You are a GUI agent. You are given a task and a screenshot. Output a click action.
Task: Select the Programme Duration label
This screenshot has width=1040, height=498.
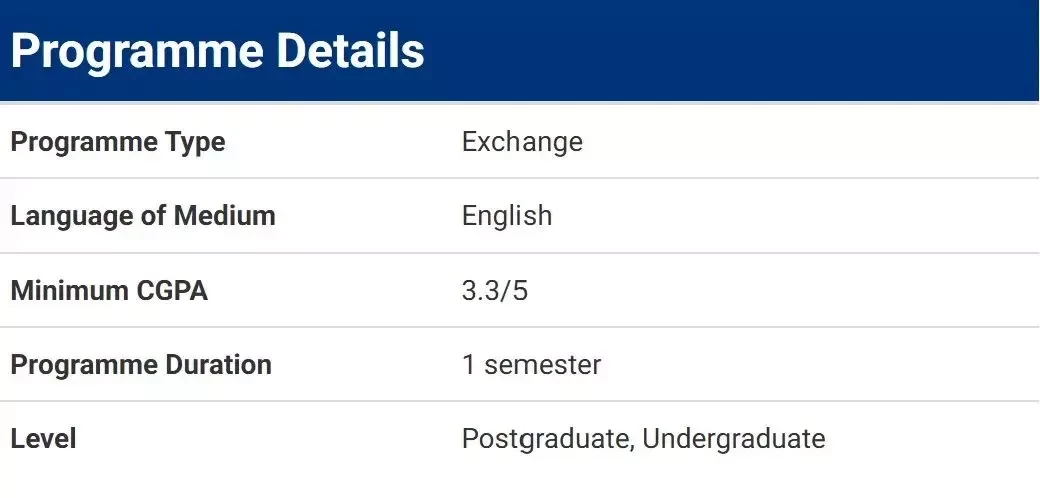(x=141, y=365)
